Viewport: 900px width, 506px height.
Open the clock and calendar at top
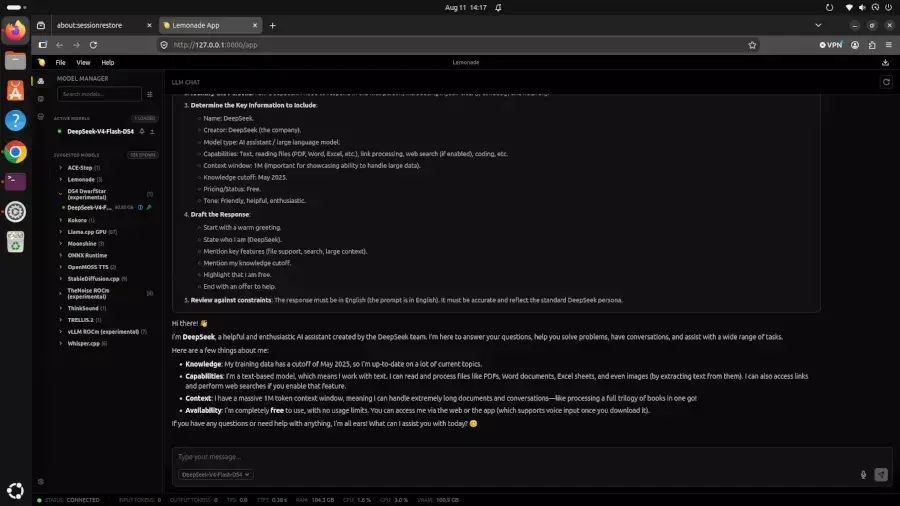pos(465,7)
